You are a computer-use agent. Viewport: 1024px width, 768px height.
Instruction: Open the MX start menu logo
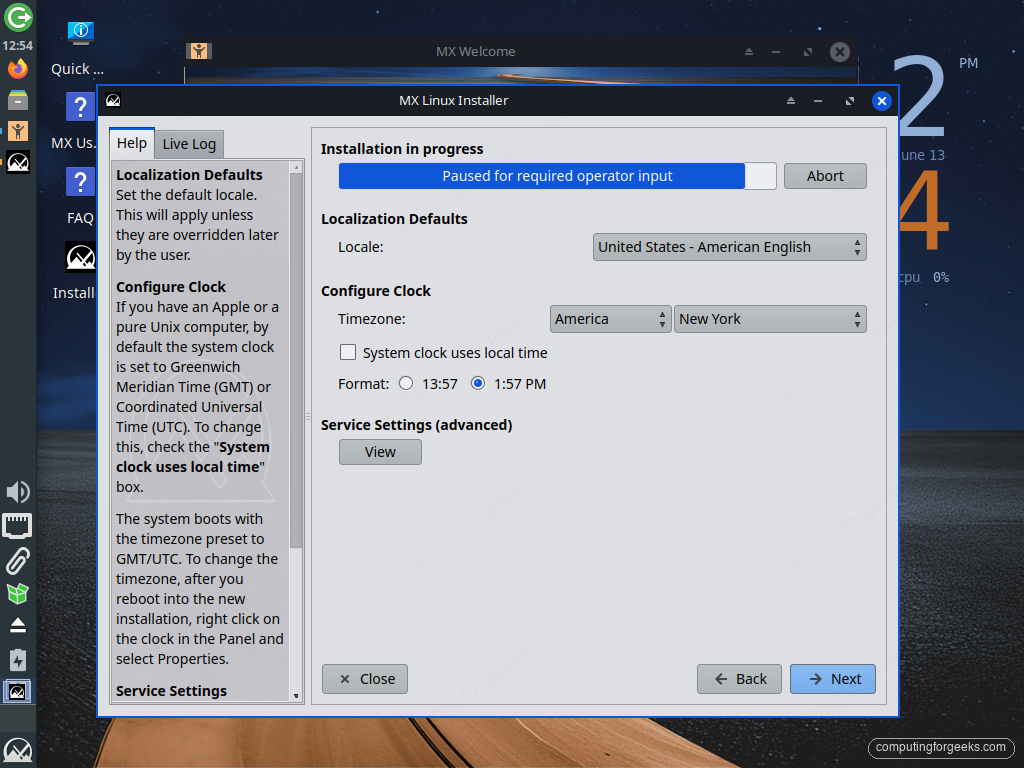[18, 750]
